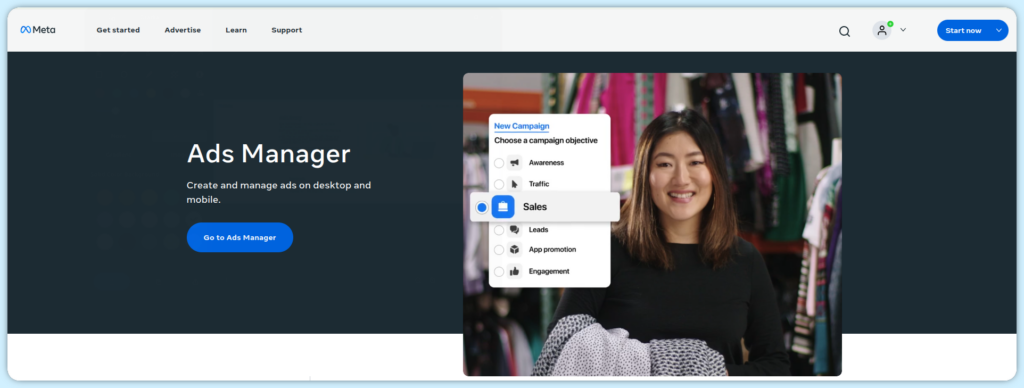The width and height of the screenshot is (1024, 388).
Task: Click the Leads chat bubbles icon
Action: (x=515, y=230)
